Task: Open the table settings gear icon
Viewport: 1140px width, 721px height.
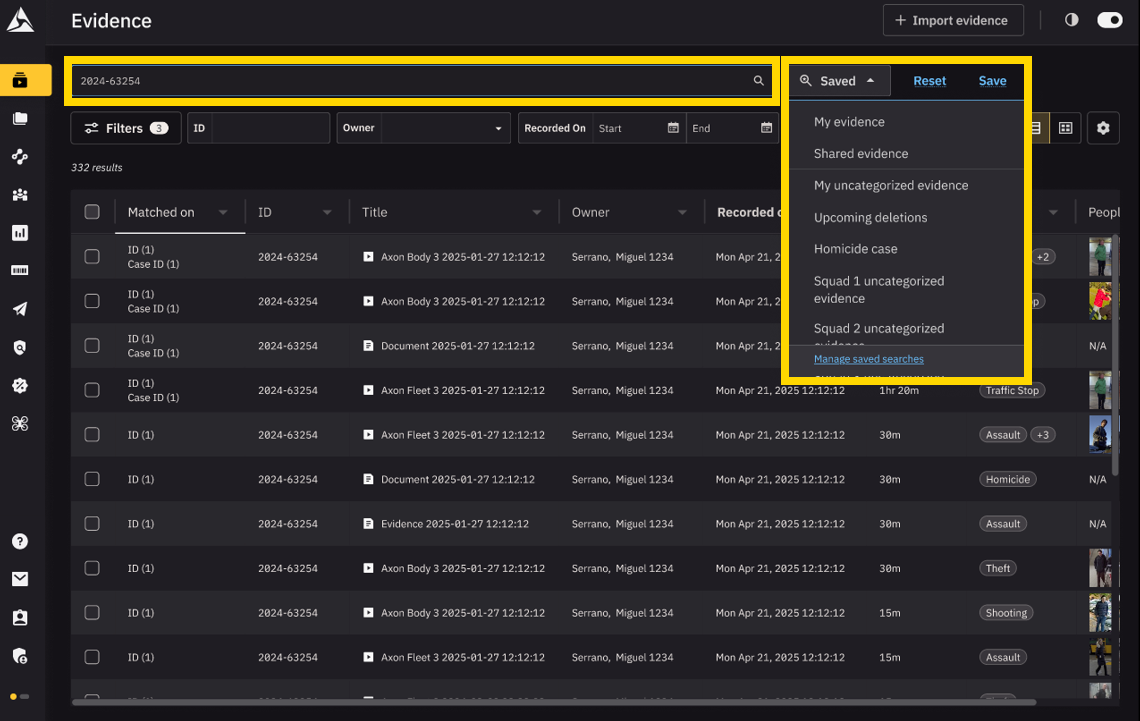Action: pyautogui.click(x=1103, y=128)
